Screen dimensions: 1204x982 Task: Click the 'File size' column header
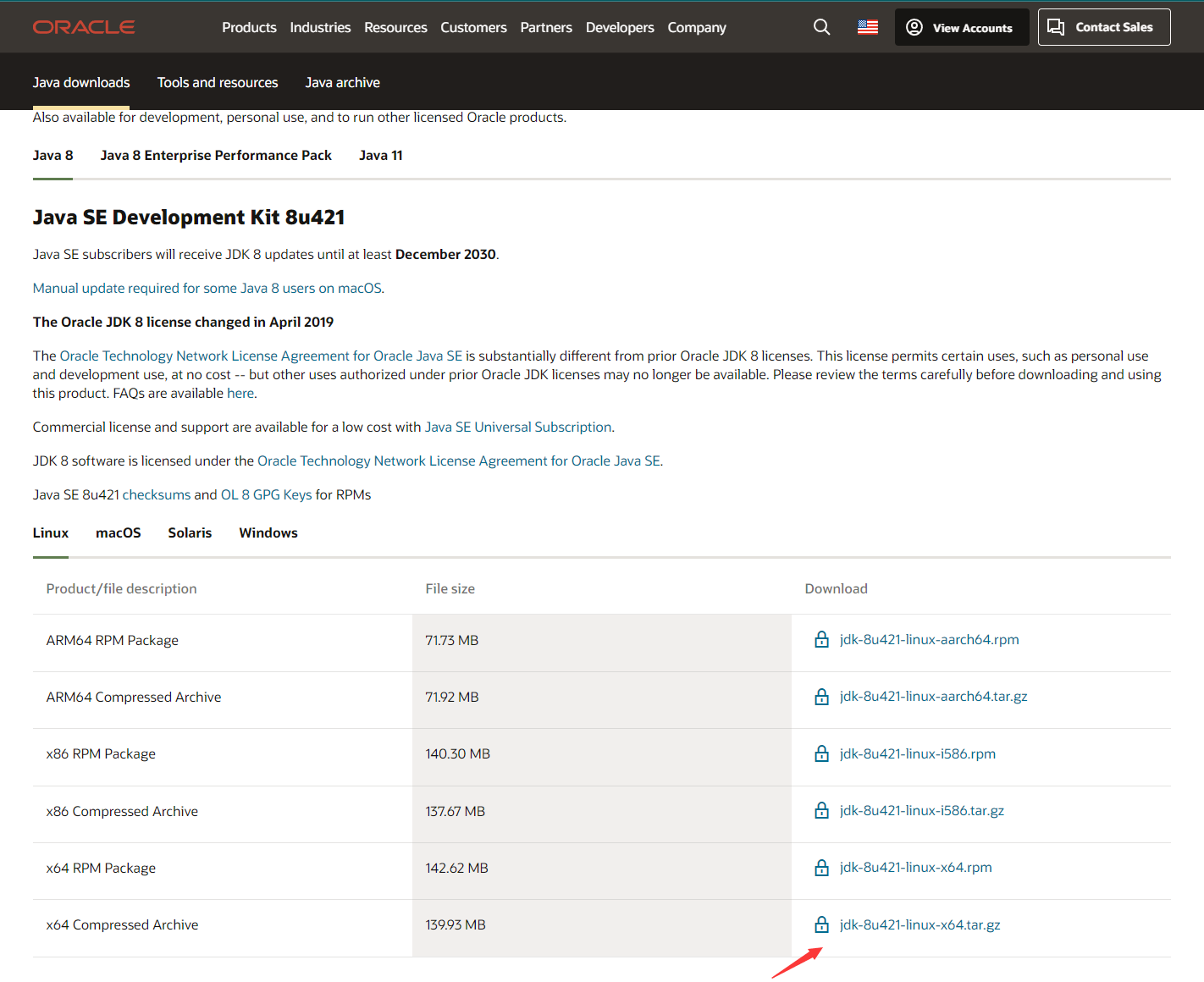click(x=450, y=588)
